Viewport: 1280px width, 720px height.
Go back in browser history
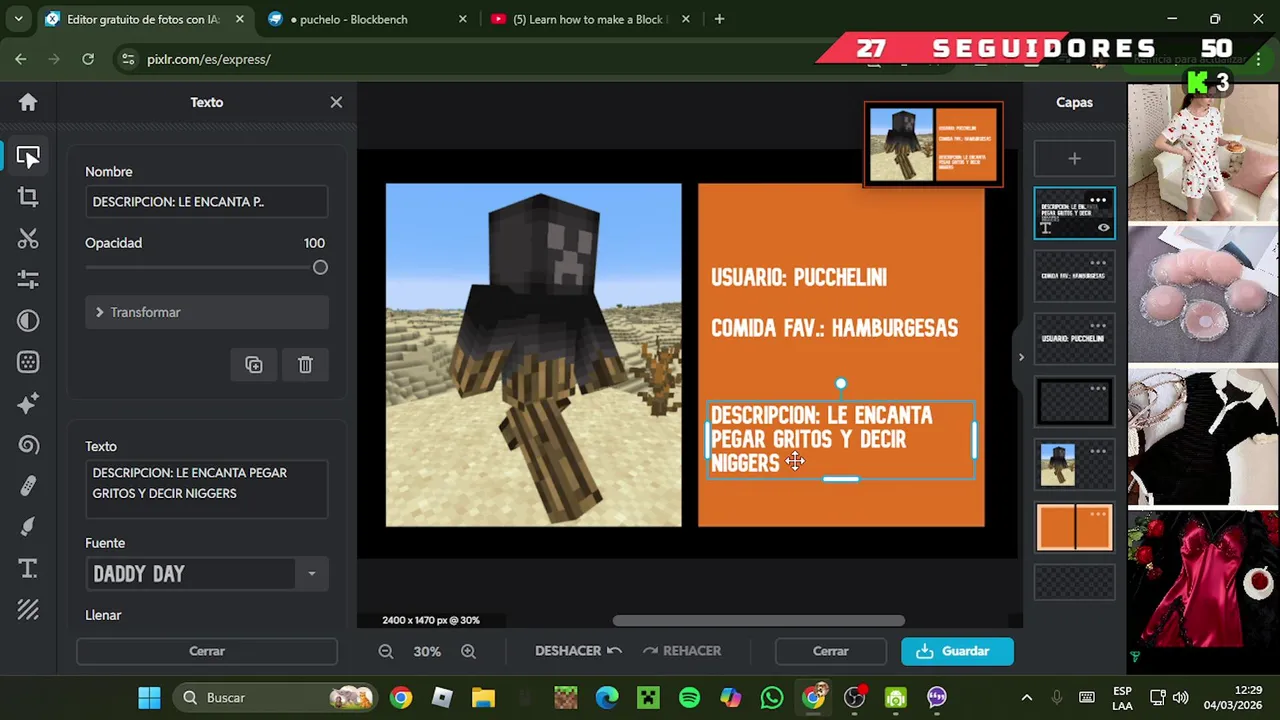point(21,59)
